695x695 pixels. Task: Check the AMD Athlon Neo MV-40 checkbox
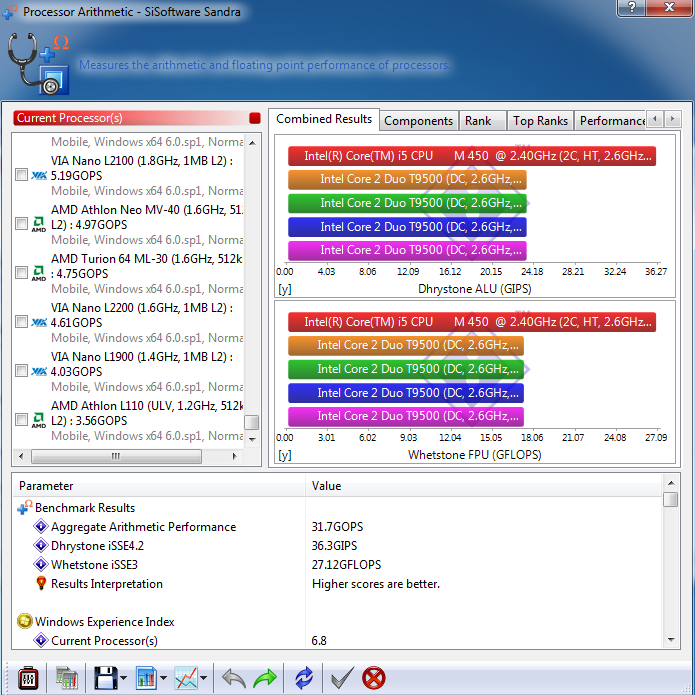pos(21,223)
